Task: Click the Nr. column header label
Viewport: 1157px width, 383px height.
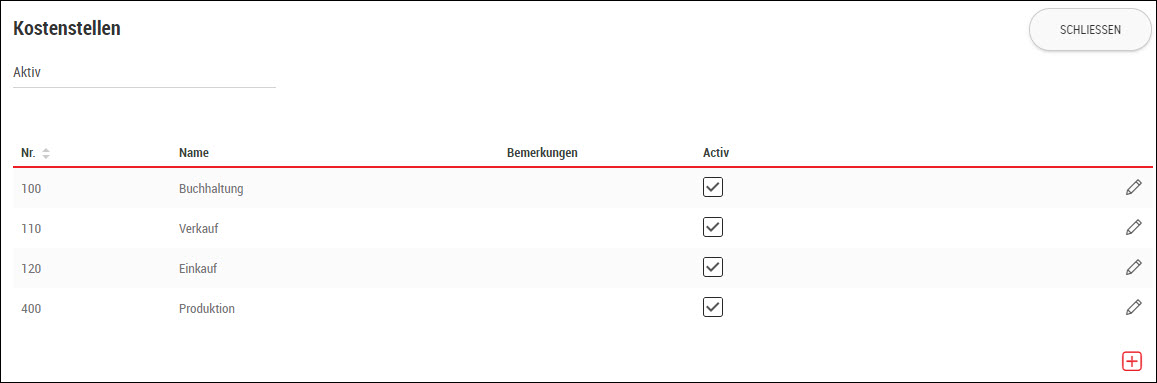Action: click(28, 153)
